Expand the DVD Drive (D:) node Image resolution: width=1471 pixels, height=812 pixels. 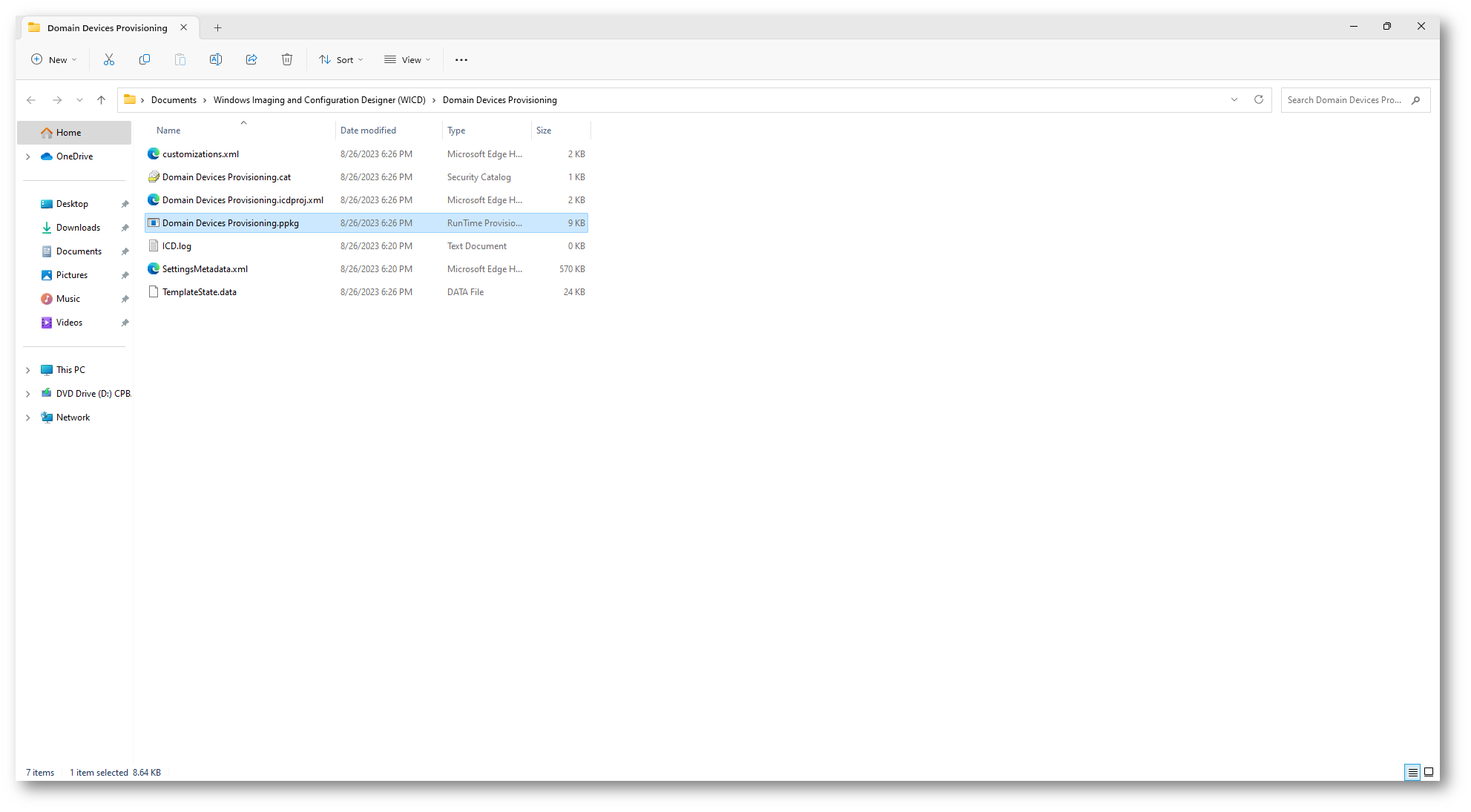[28, 394]
